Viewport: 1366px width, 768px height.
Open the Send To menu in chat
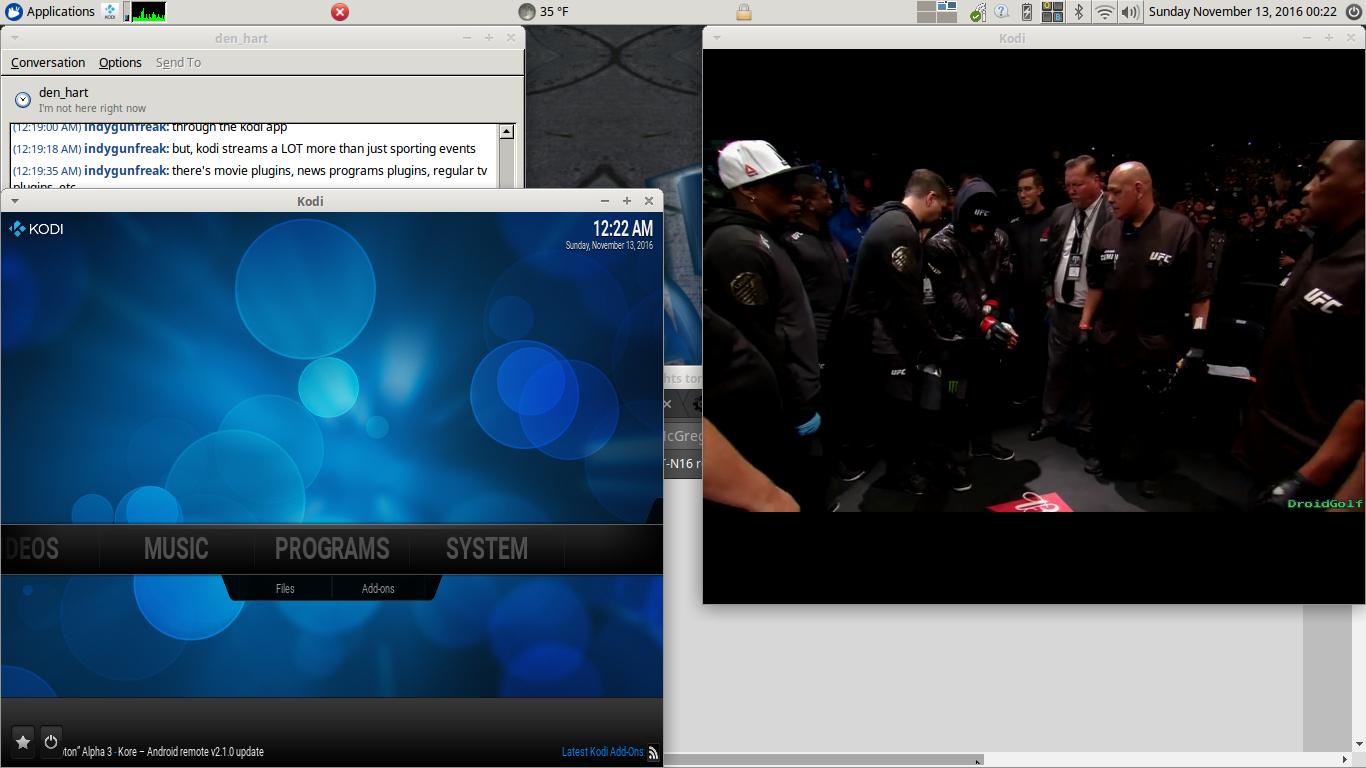(178, 62)
